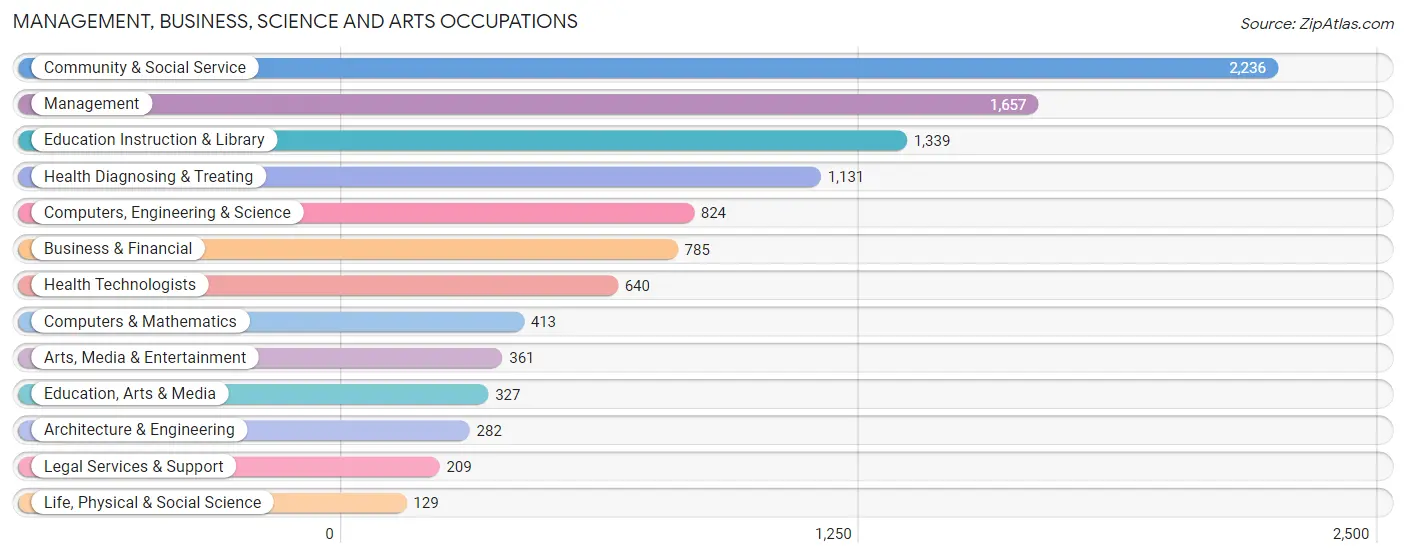Click the chart title heading text
Image resolution: width=1406 pixels, height=558 pixels.
coord(295,21)
